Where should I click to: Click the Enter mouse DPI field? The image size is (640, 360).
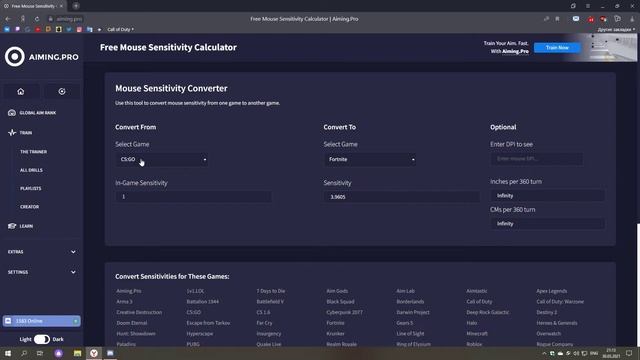point(537,159)
